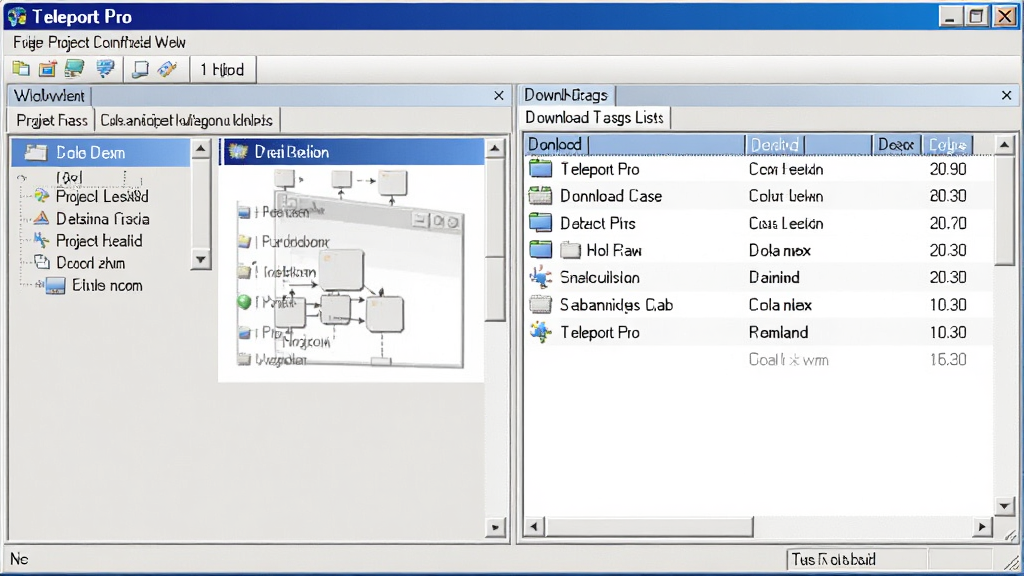Click the download list's up scroll arrow
This screenshot has width=1024, height=576.
(1004, 144)
